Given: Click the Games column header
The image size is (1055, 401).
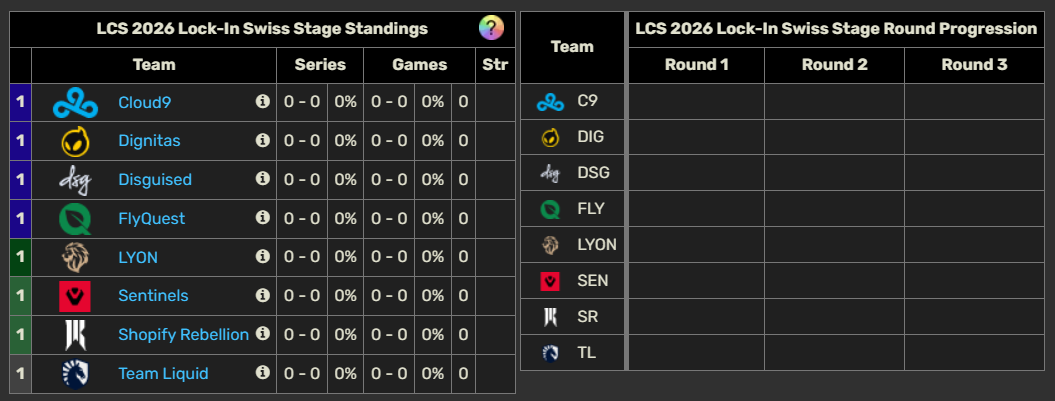Looking at the screenshot, I should [419, 64].
